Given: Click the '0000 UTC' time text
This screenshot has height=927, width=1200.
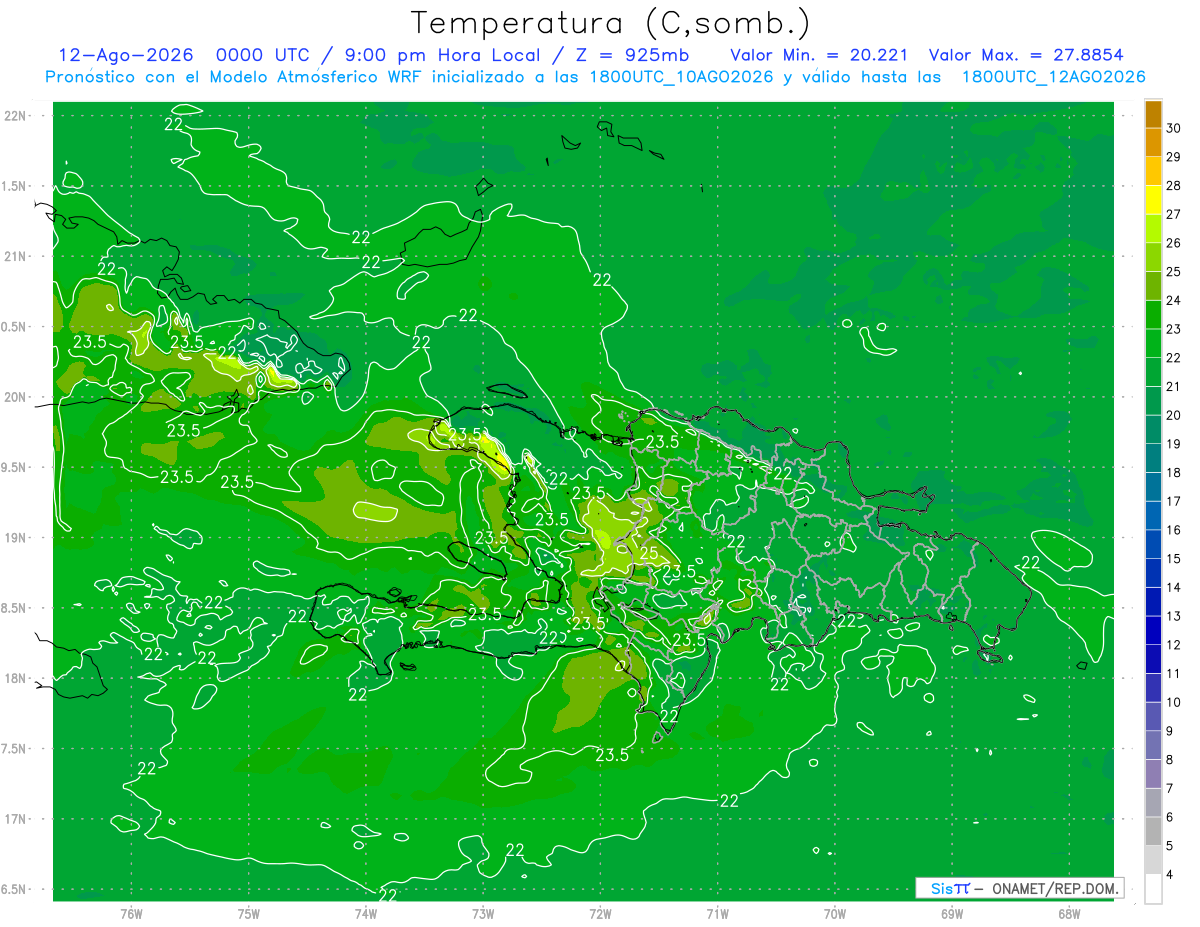Looking at the screenshot, I should (x=262, y=55).
